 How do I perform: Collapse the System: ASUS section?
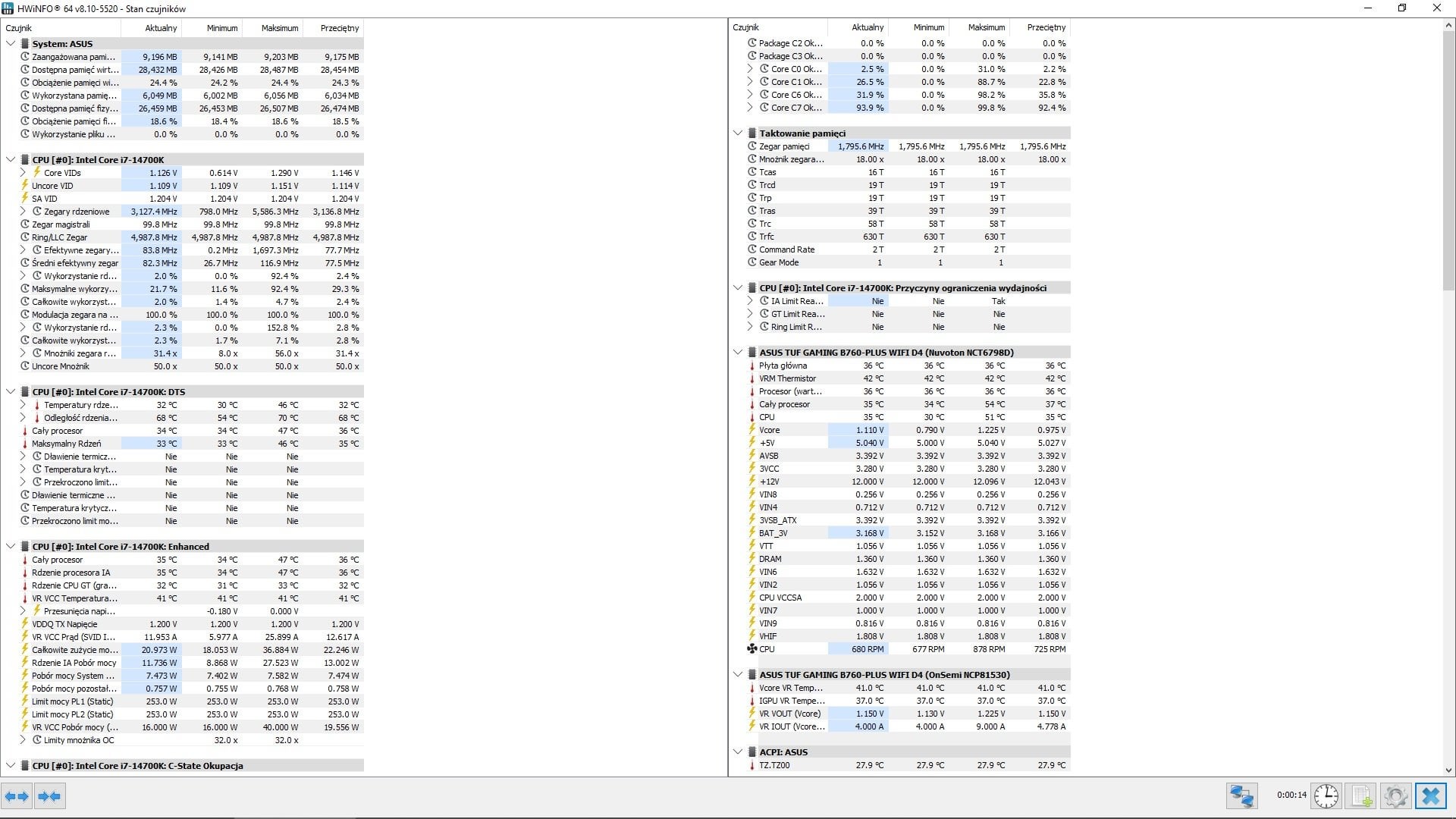[11, 44]
